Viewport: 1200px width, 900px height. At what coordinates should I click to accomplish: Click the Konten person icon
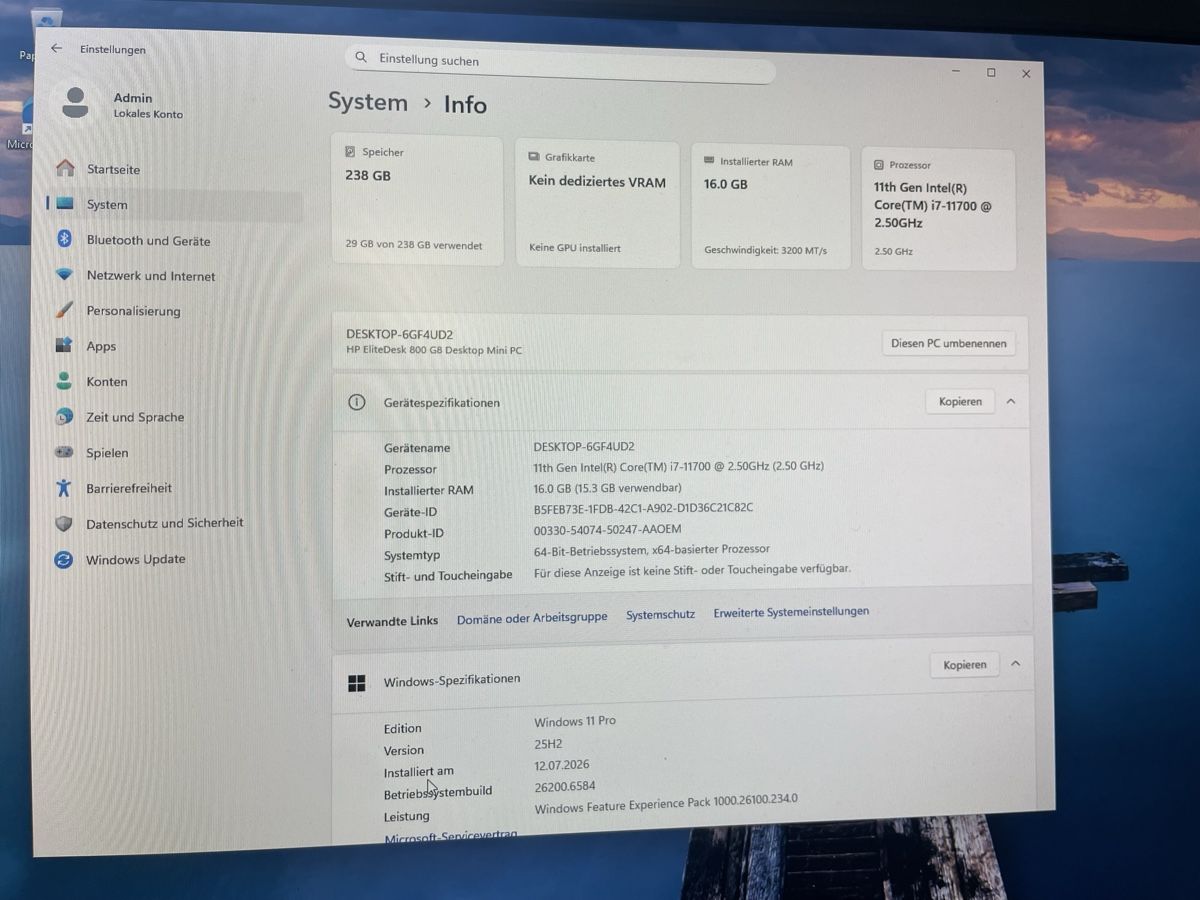point(64,381)
